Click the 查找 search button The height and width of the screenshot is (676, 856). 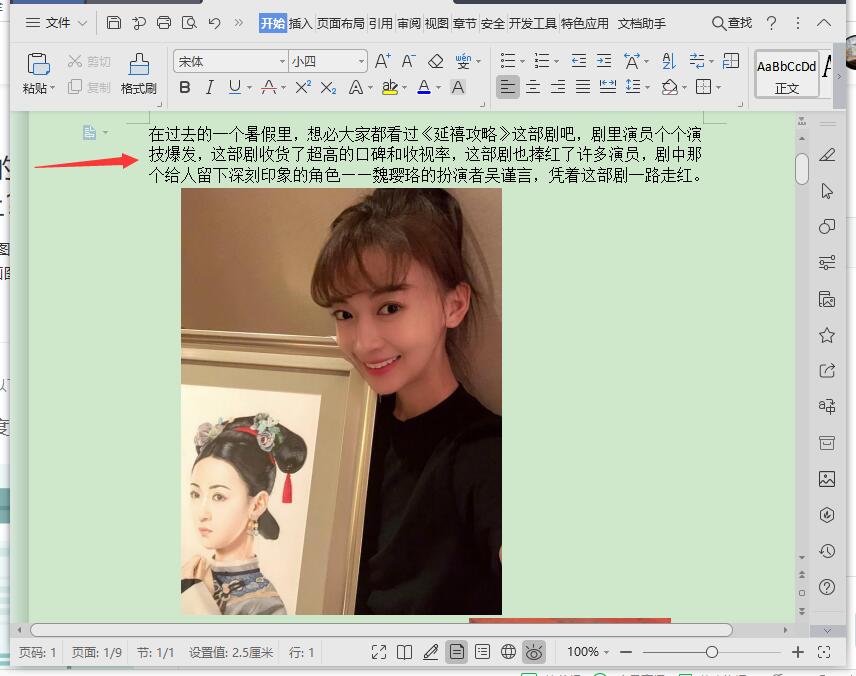point(732,23)
